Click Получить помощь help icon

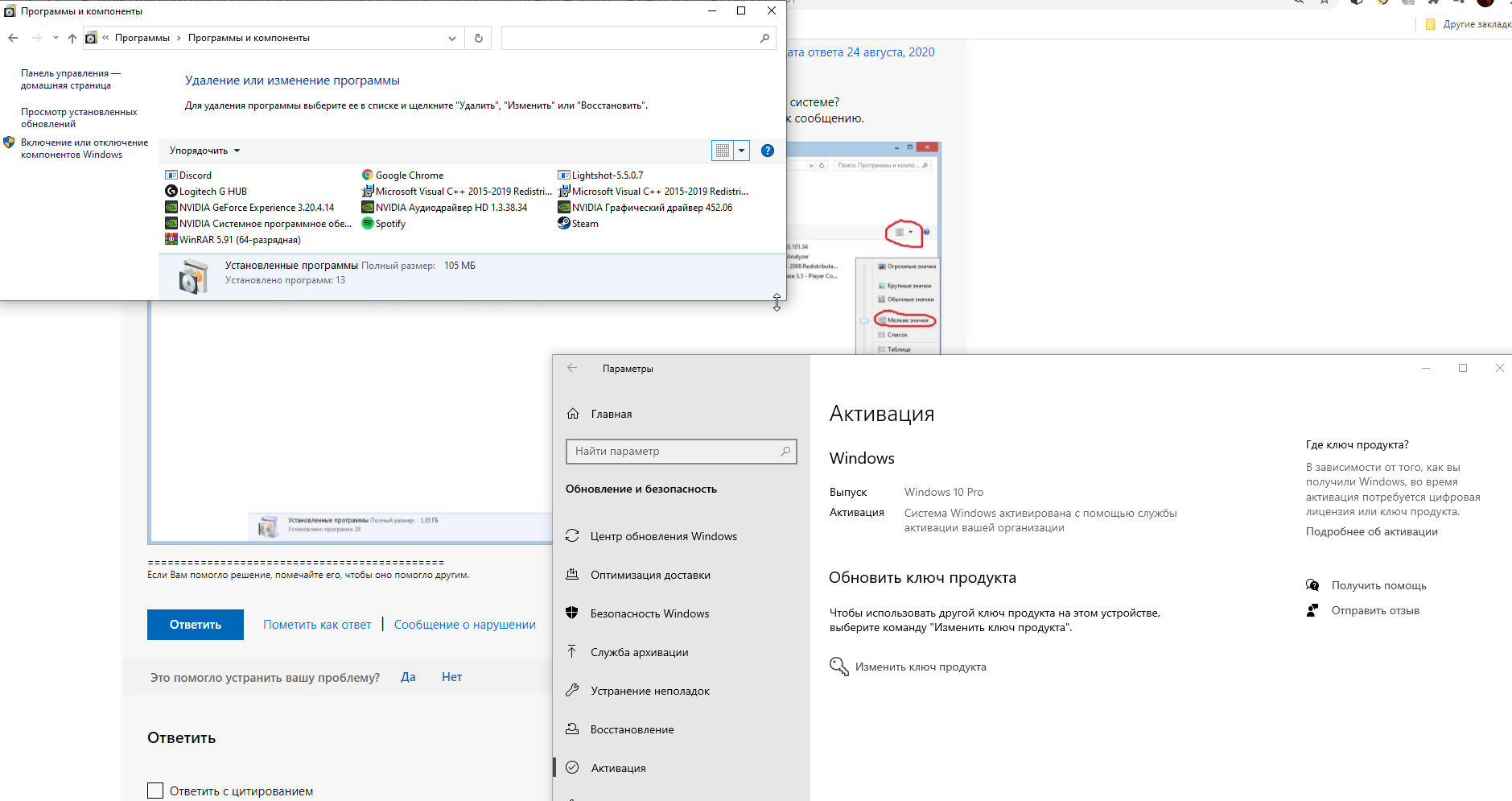[1312, 585]
